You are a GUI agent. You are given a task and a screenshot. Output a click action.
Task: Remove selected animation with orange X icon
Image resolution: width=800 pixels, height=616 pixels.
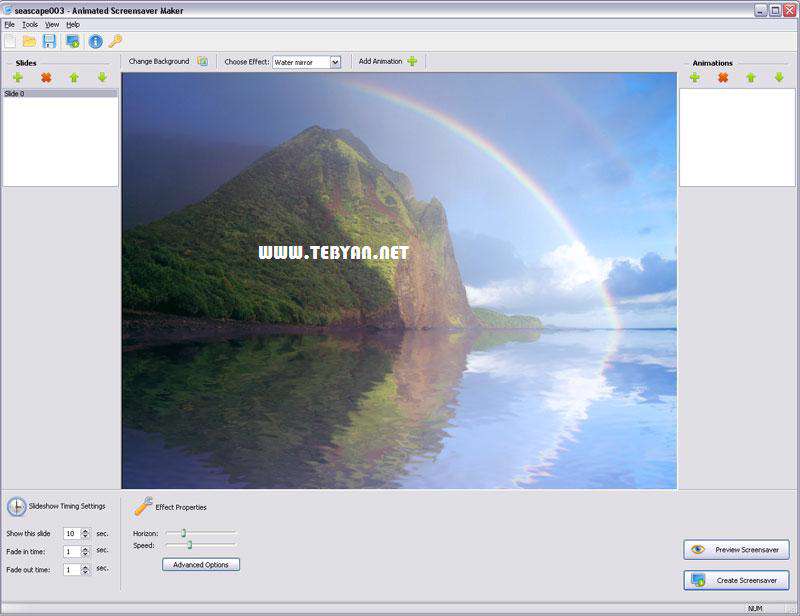pyautogui.click(x=723, y=78)
